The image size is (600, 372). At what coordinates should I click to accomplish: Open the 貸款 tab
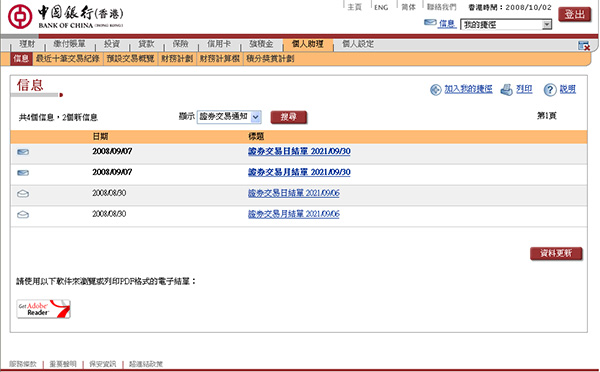click(x=146, y=44)
